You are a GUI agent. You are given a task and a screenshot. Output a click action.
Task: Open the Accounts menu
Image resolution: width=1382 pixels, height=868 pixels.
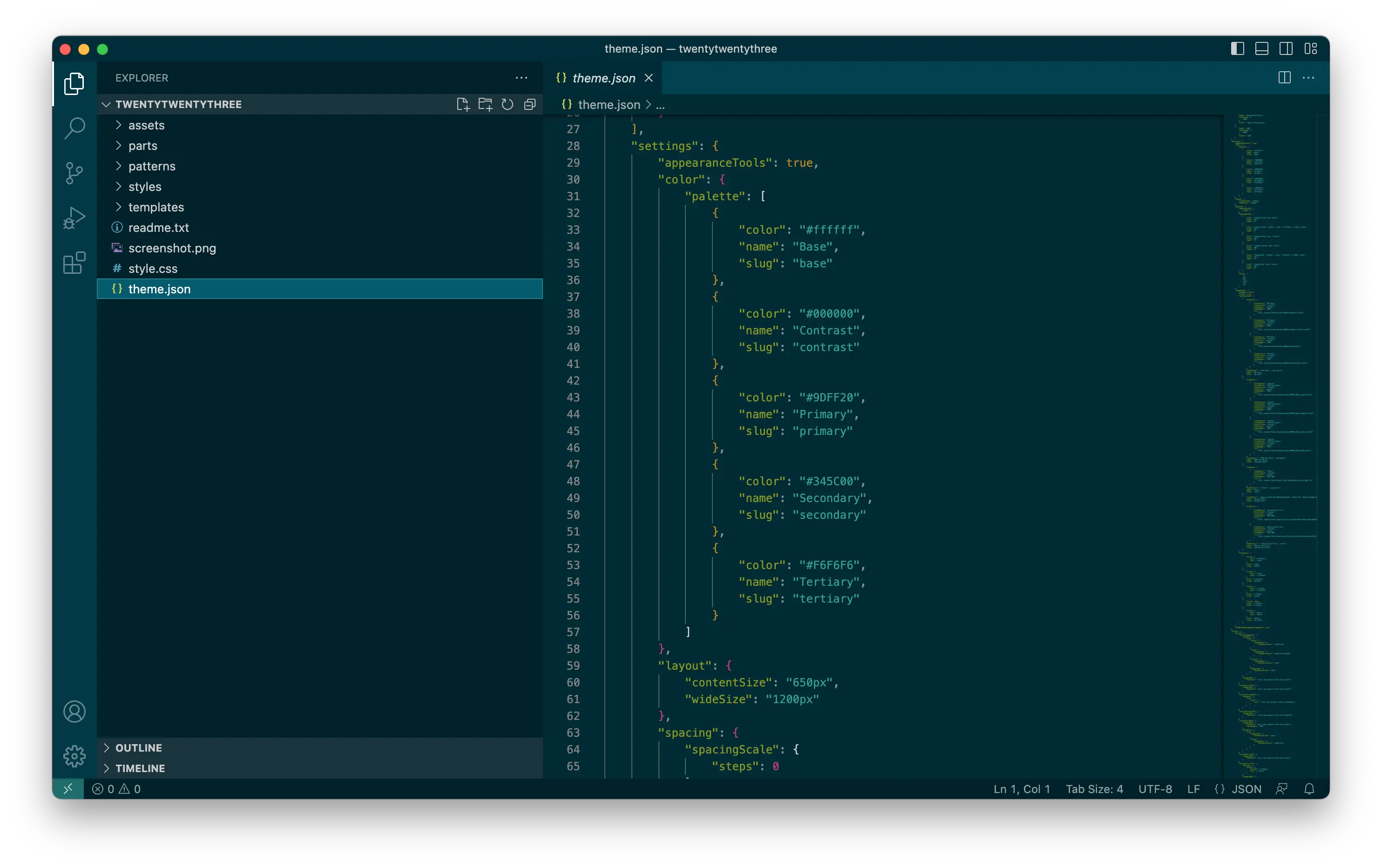coord(74,712)
